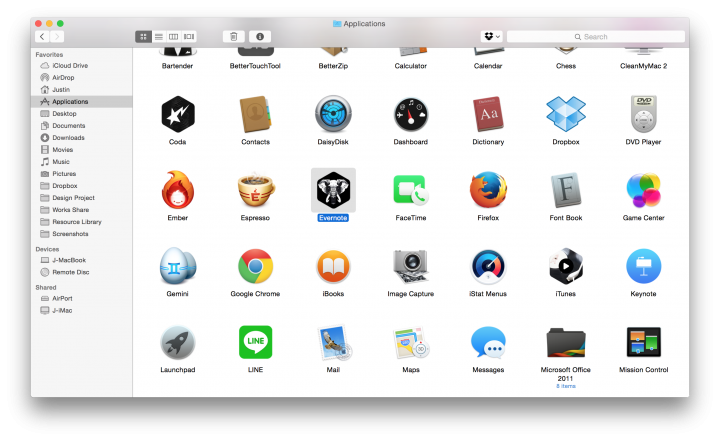This screenshot has width=720, height=441.
Task: Select the Keynote app icon
Action: [x=643, y=266]
